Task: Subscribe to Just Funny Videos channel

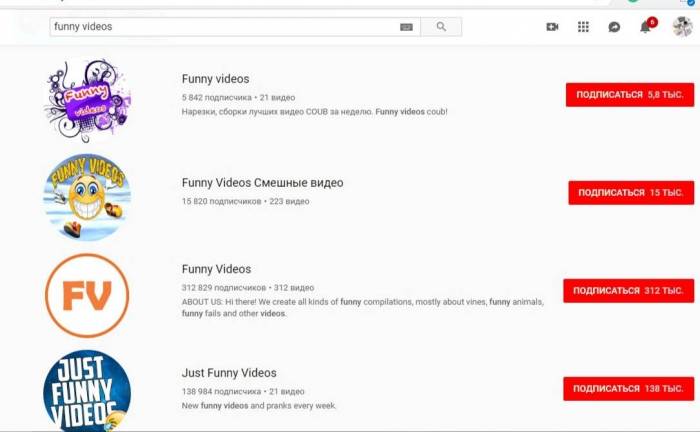Action: (x=628, y=388)
